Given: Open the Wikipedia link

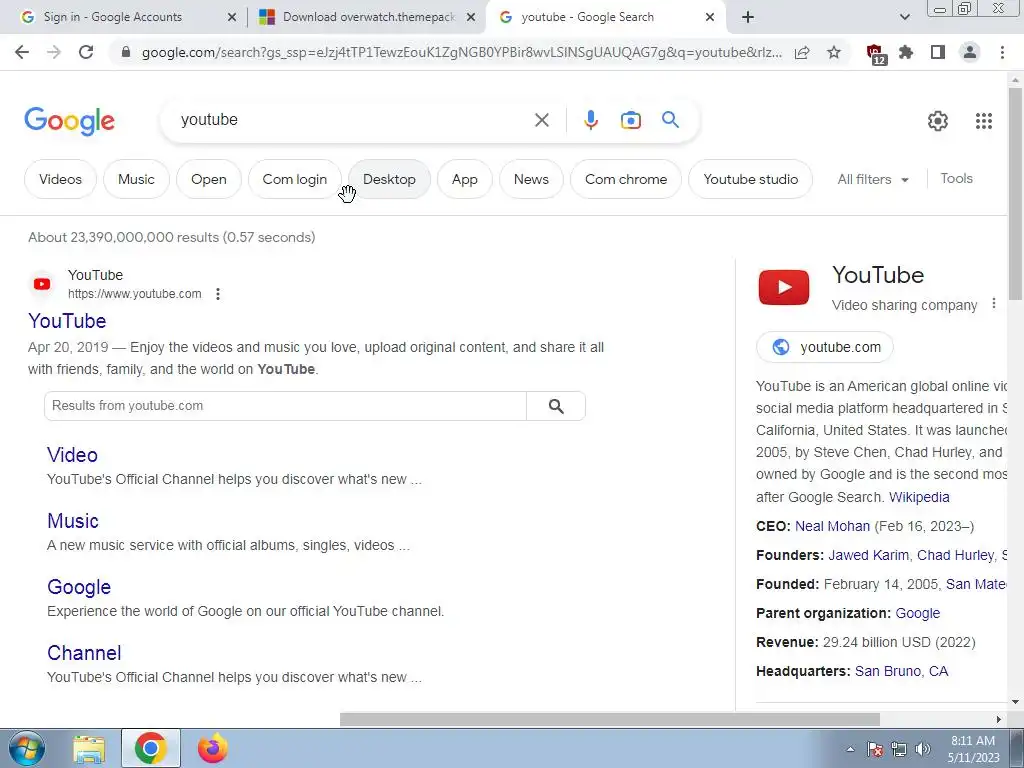Looking at the screenshot, I should coord(919,497).
